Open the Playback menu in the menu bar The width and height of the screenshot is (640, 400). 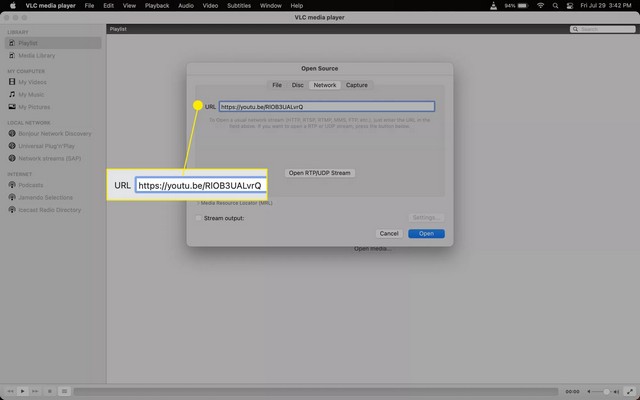(x=157, y=5)
